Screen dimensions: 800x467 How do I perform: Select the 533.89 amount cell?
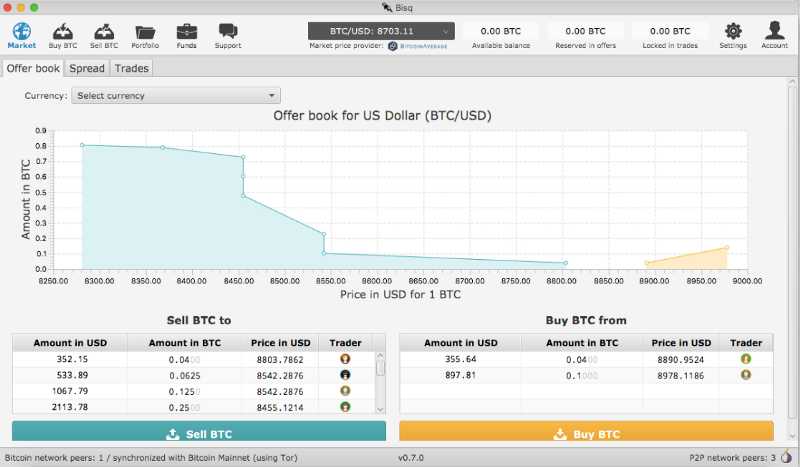coord(70,375)
